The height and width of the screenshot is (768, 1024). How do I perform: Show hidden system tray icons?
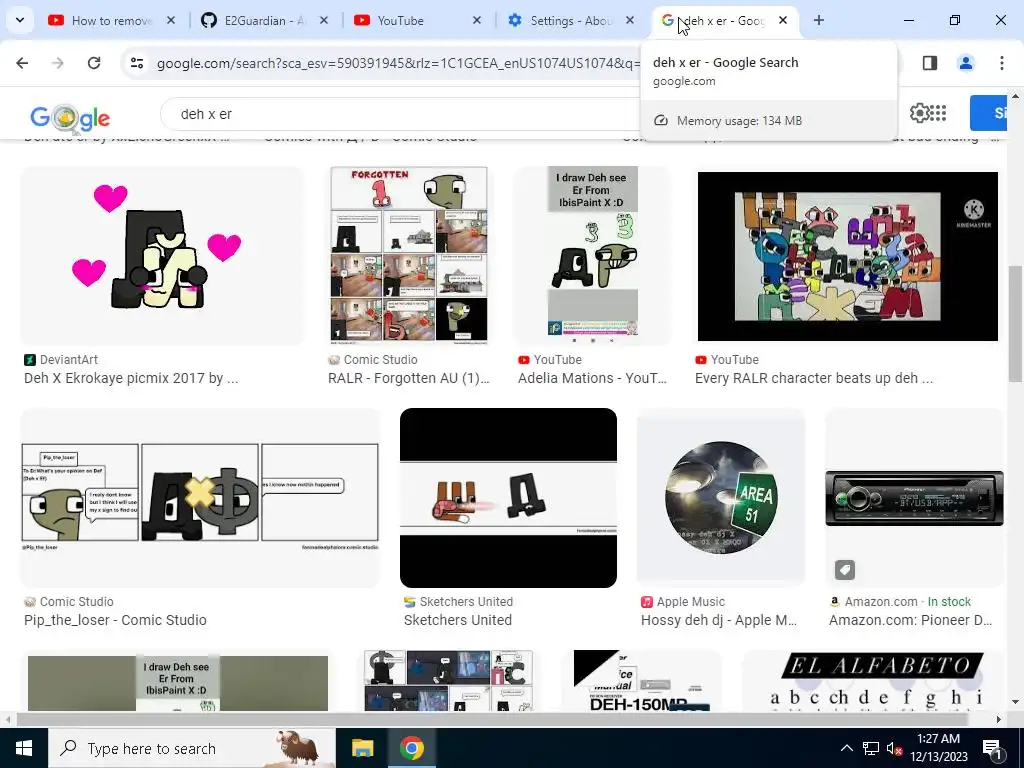point(846,748)
